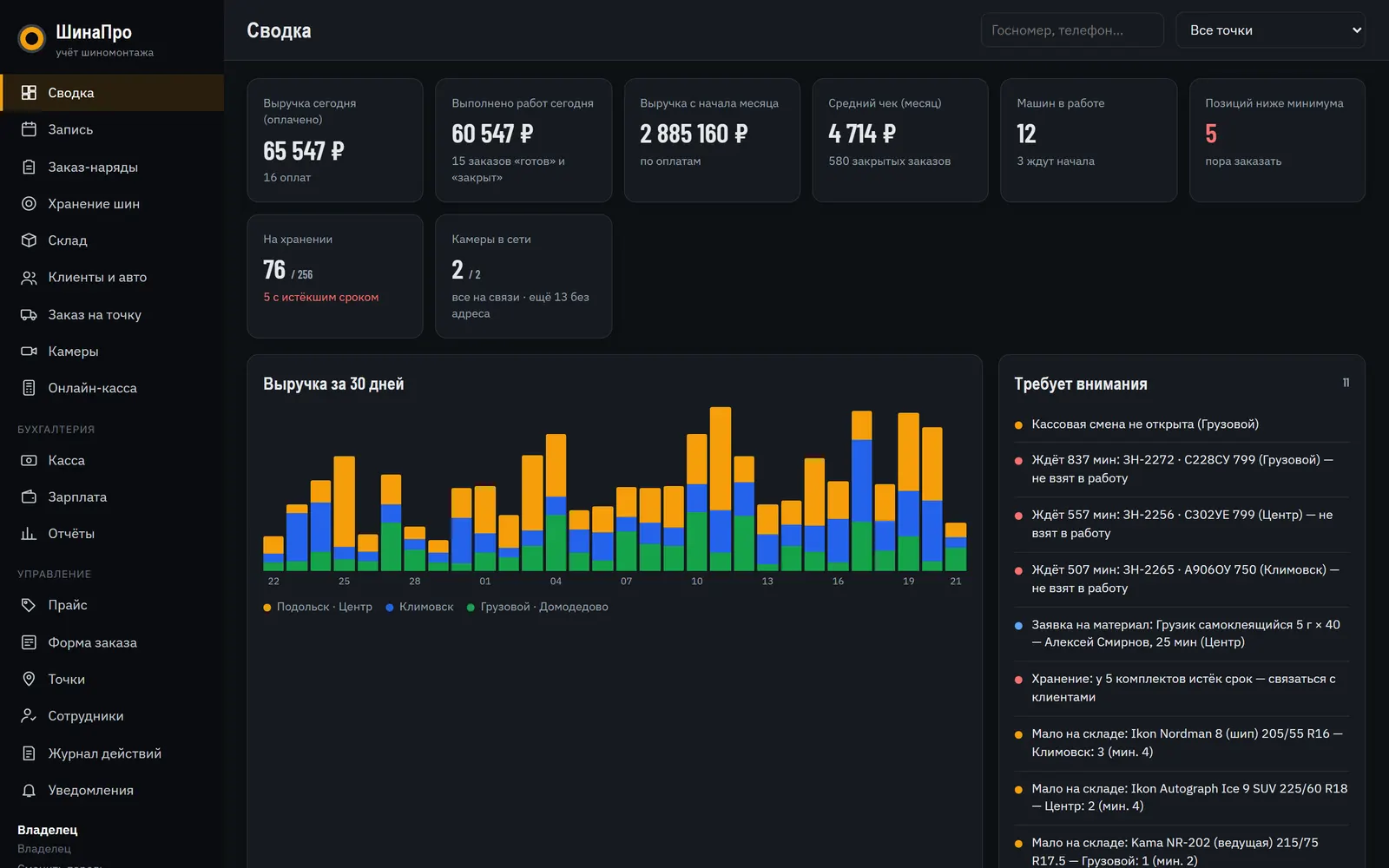This screenshot has height=868, width=1389.
Task: Click the orange Подольск · Центр legend dot
Action: point(267,608)
